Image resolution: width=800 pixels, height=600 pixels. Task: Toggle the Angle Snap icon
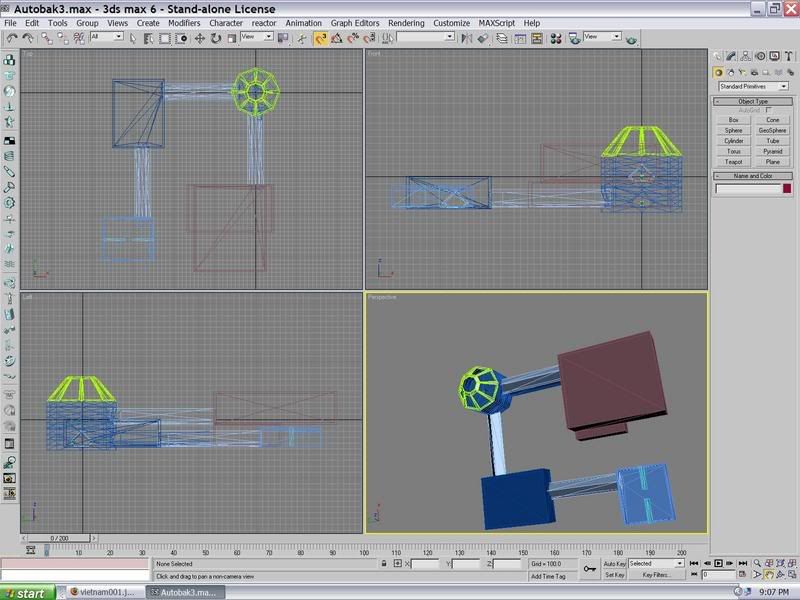click(337, 38)
